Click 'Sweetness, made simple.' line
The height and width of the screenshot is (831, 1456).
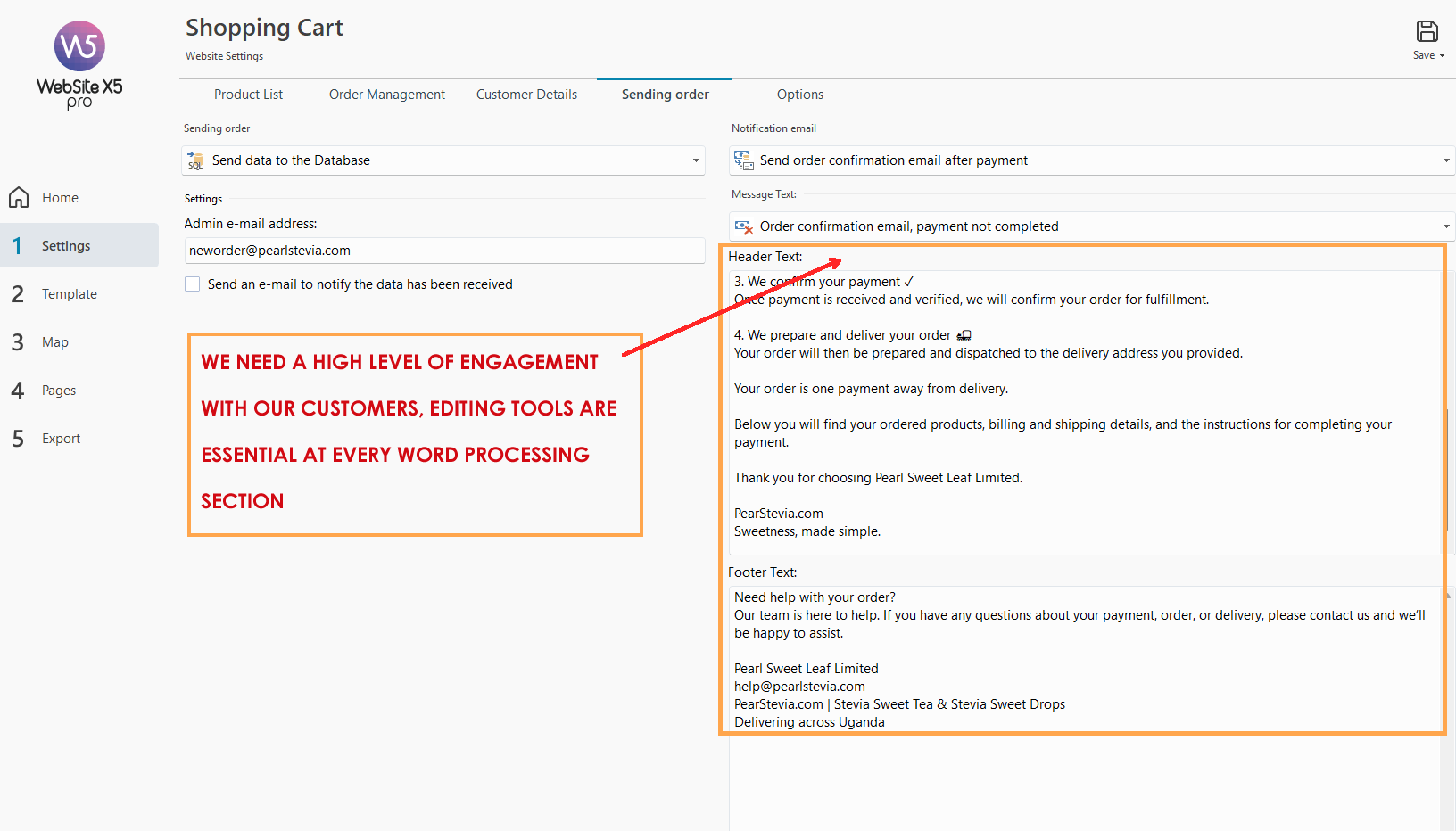(807, 531)
